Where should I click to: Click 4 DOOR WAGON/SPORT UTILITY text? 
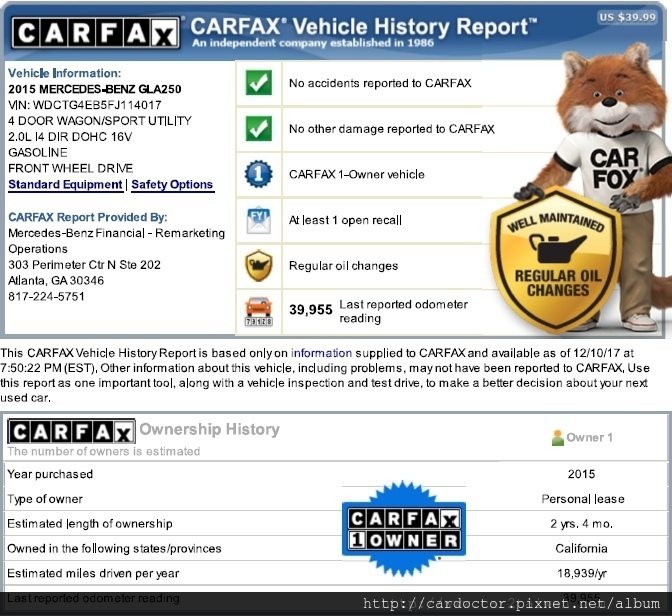[x=100, y=121]
